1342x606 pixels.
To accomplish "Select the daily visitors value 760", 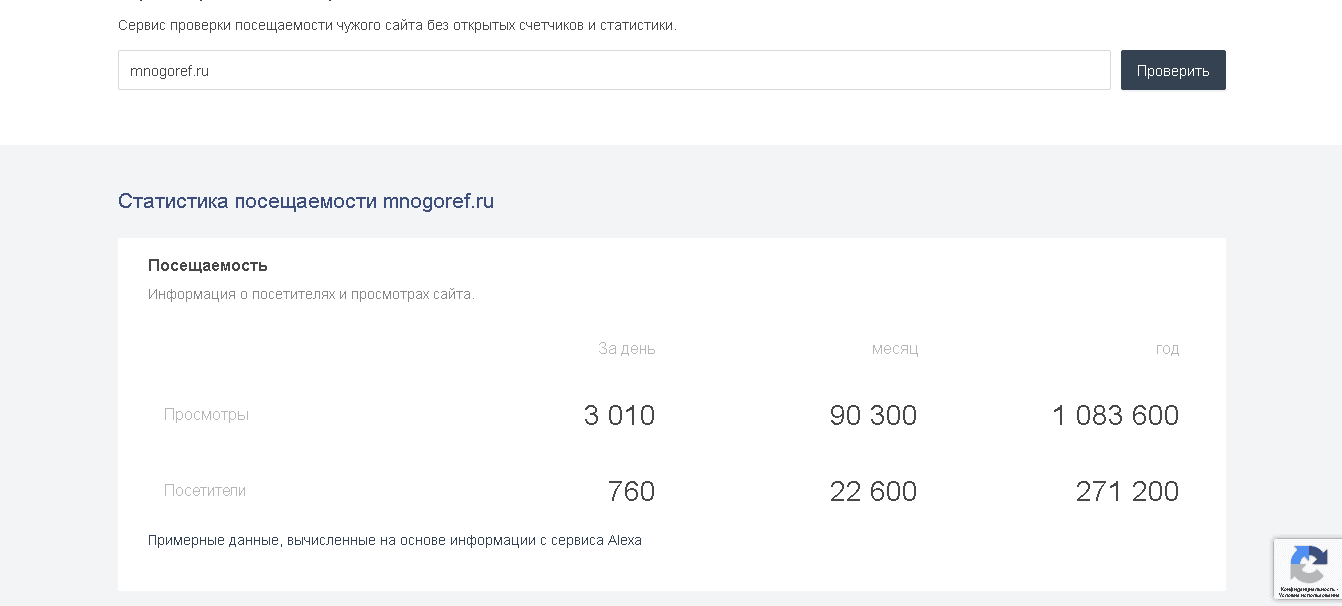I will coord(632,490).
